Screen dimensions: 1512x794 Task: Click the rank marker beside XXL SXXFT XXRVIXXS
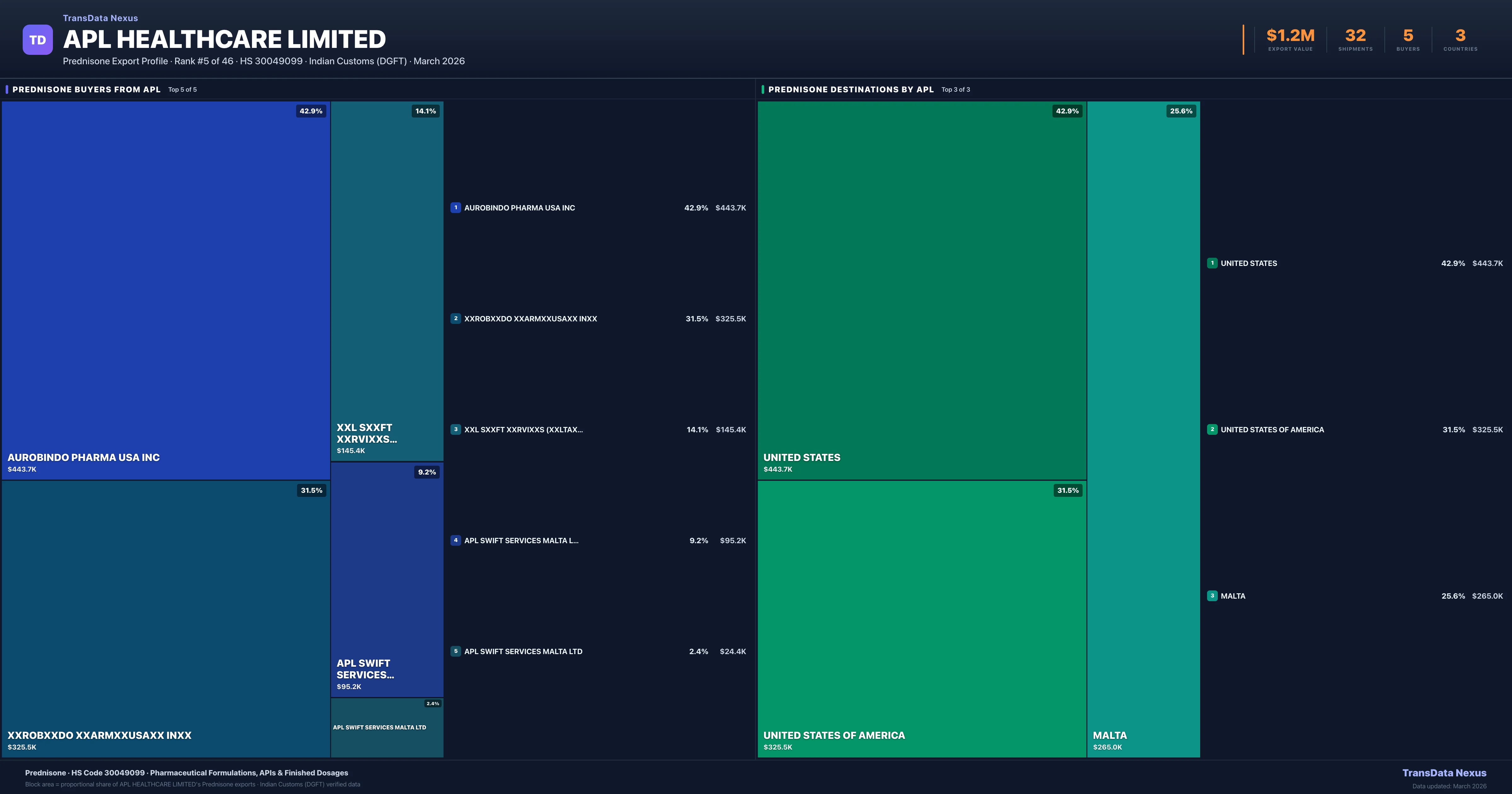456,429
